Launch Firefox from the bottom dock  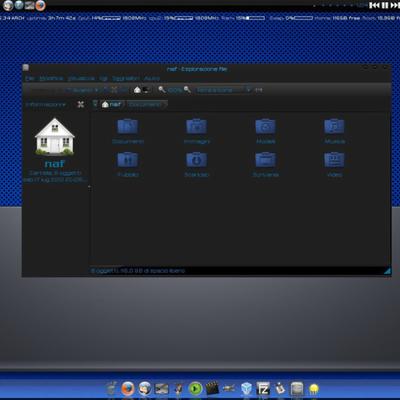pyautogui.click(x=127, y=389)
